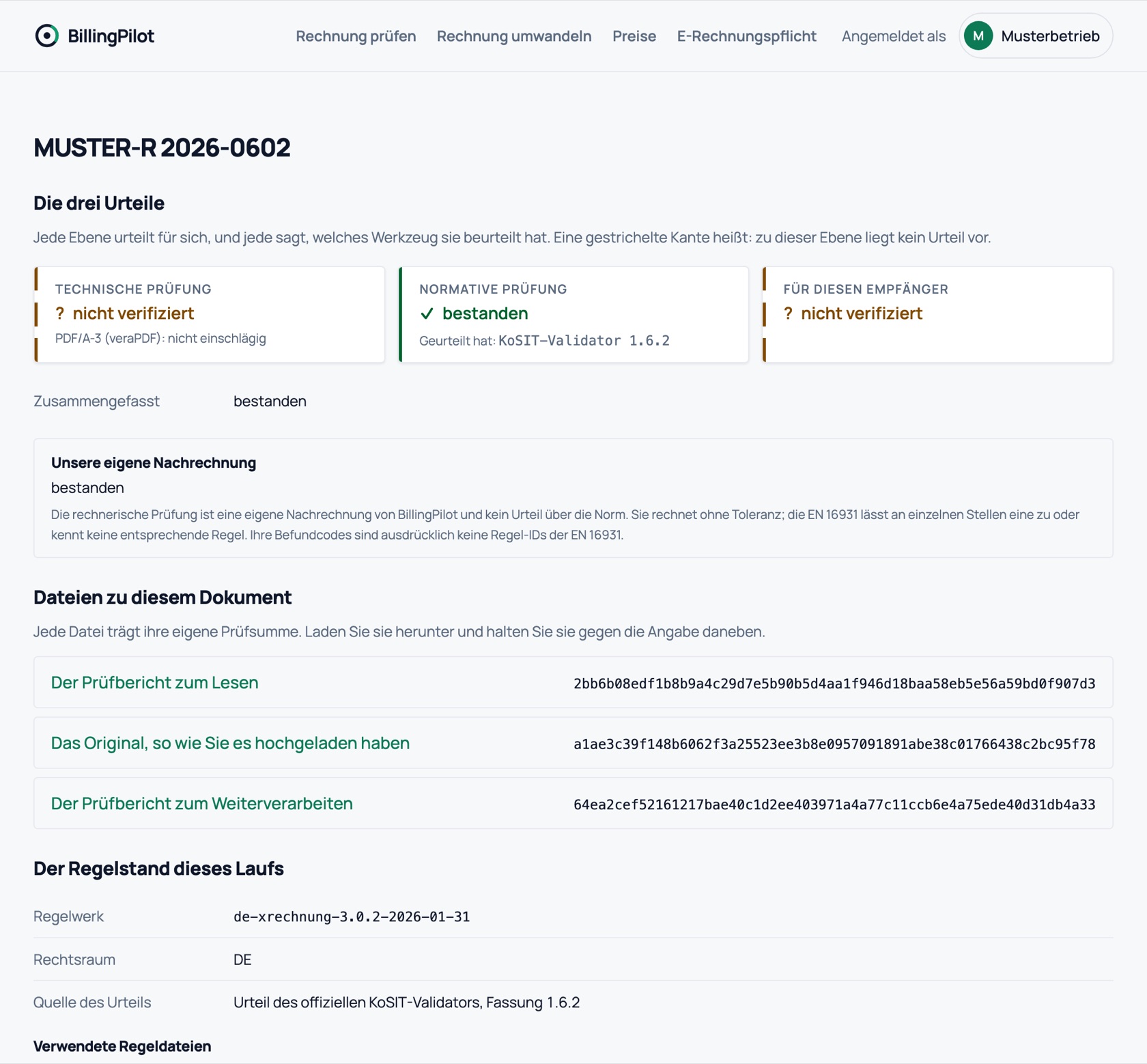
Task: Click the PDF/A-3 (veraPDF) nicht einschlägig note
Action: pyautogui.click(x=160, y=338)
